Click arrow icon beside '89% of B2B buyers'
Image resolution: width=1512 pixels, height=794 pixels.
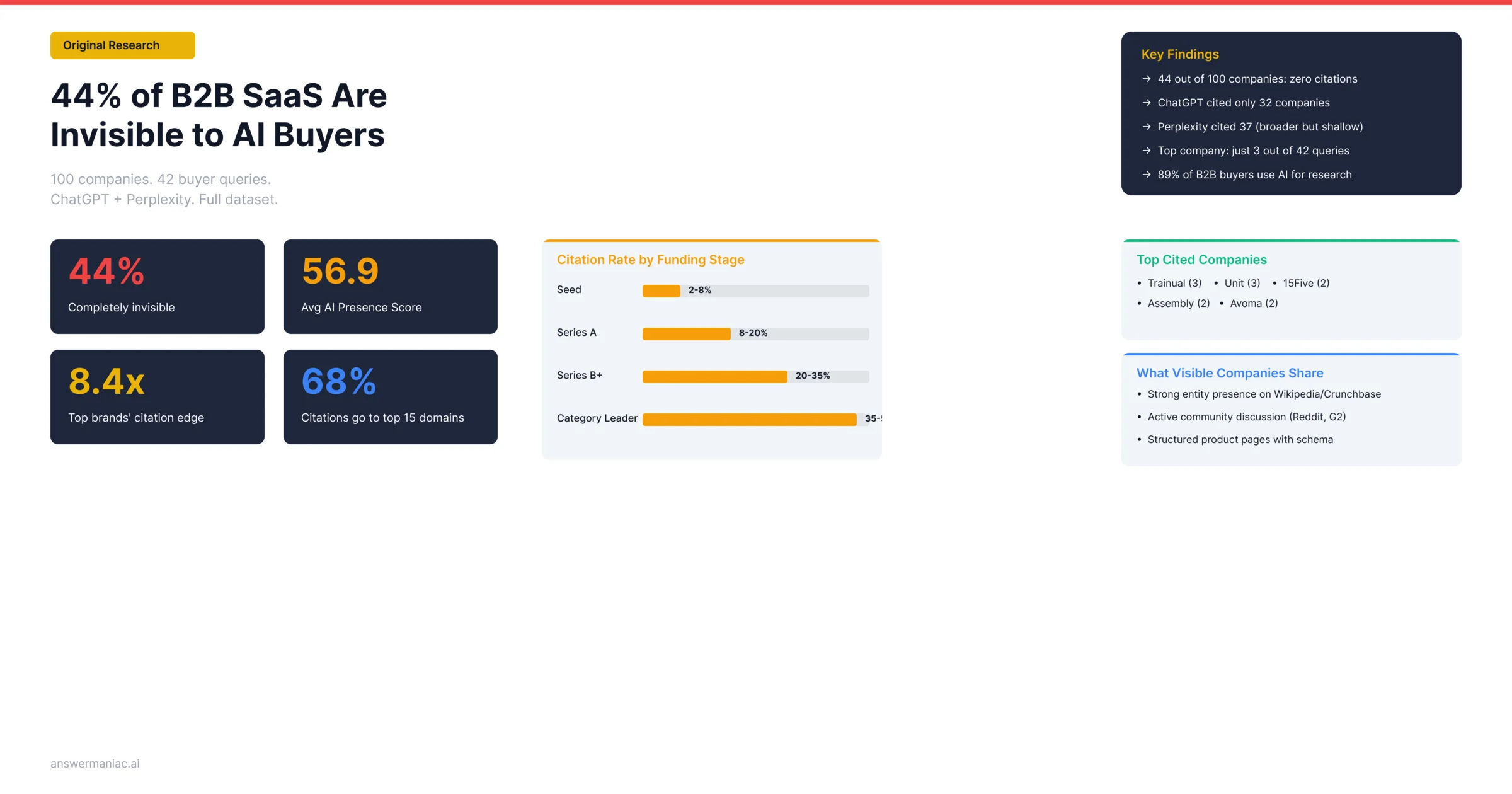click(1147, 175)
